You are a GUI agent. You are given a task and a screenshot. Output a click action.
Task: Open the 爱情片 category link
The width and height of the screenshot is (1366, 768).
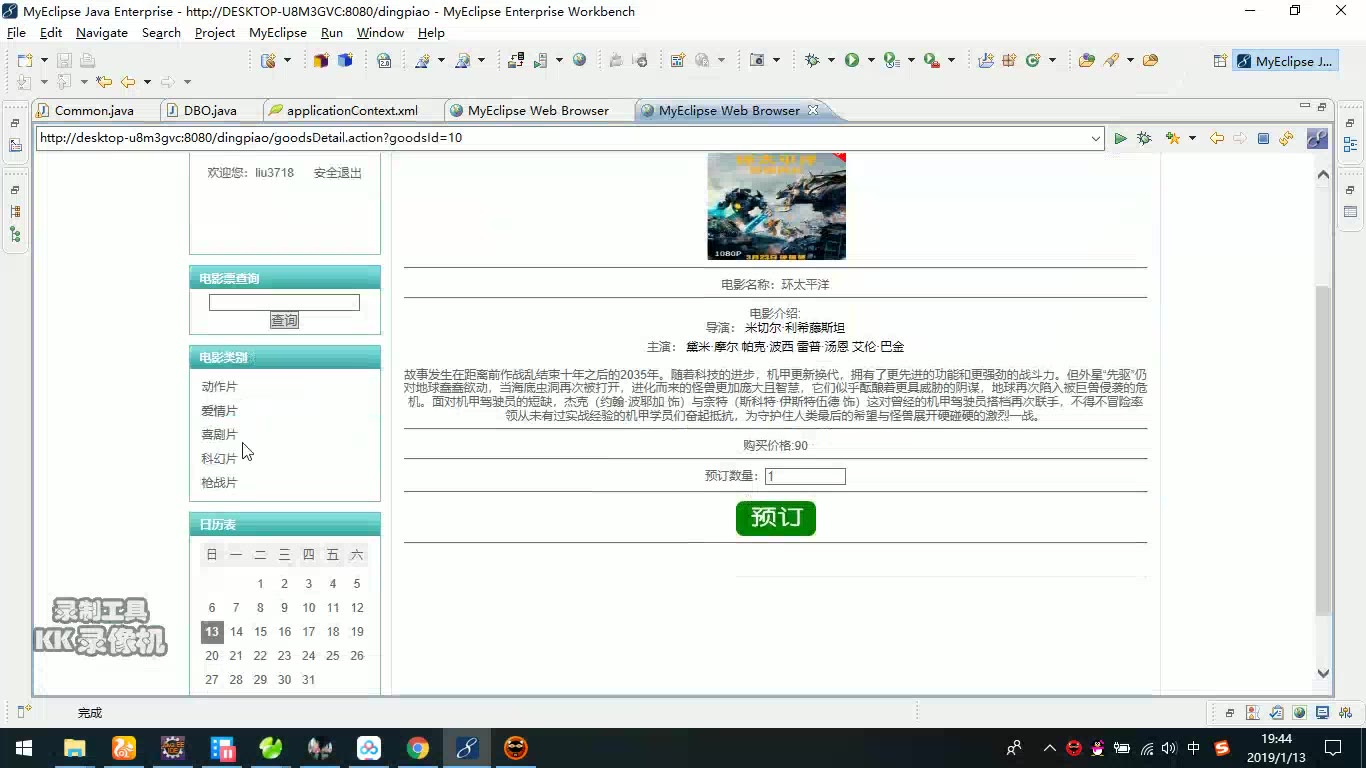219,411
